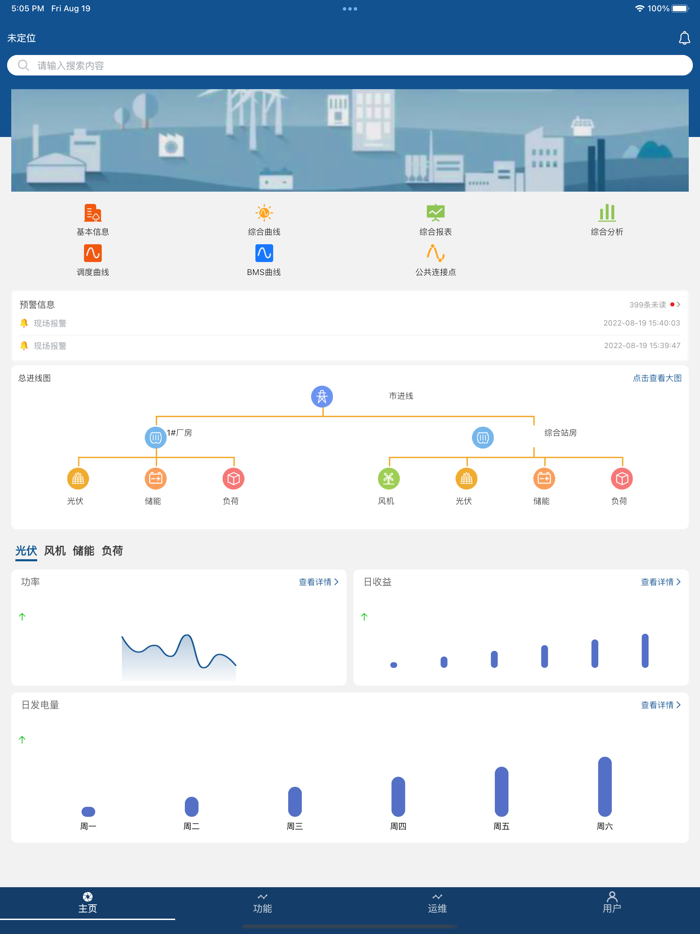Tap the tallest bar in 日收益 chart
The width and height of the screenshot is (700, 934).
(645, 650)
